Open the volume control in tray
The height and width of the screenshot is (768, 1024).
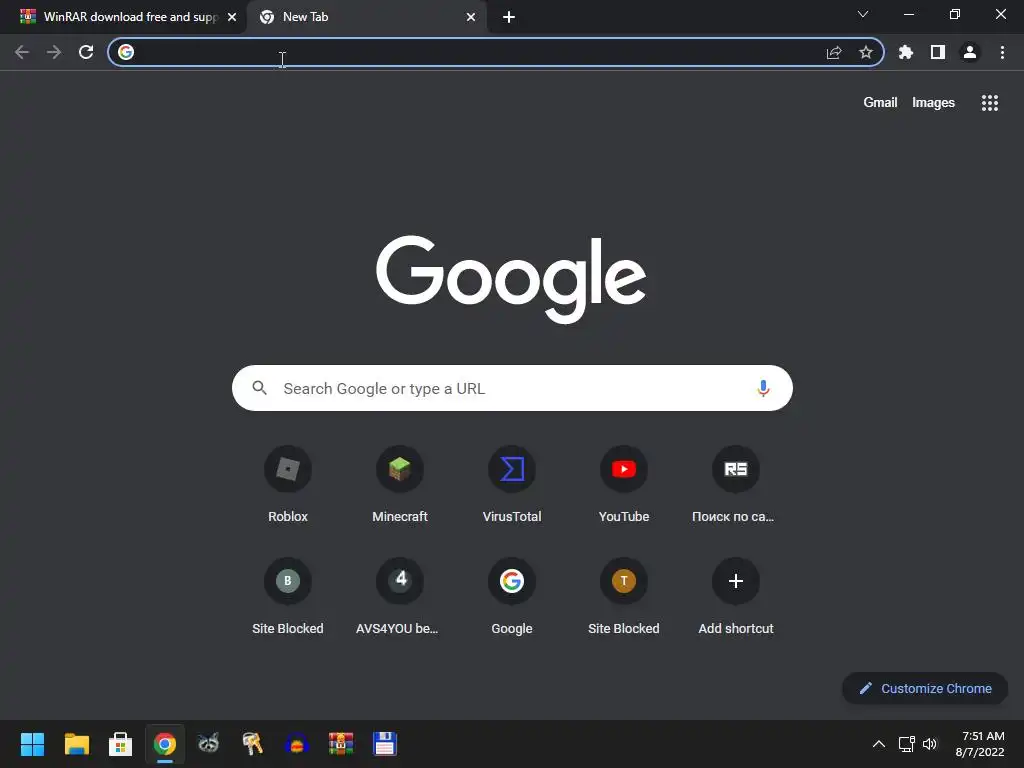930,744
